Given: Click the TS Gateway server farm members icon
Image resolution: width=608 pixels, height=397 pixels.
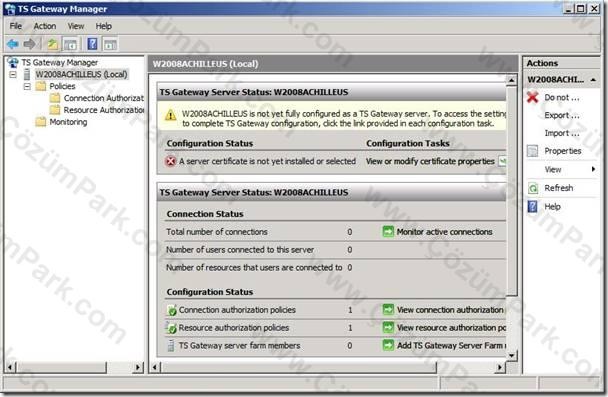Looking at the screenshot, I should [x=171, y=345].
